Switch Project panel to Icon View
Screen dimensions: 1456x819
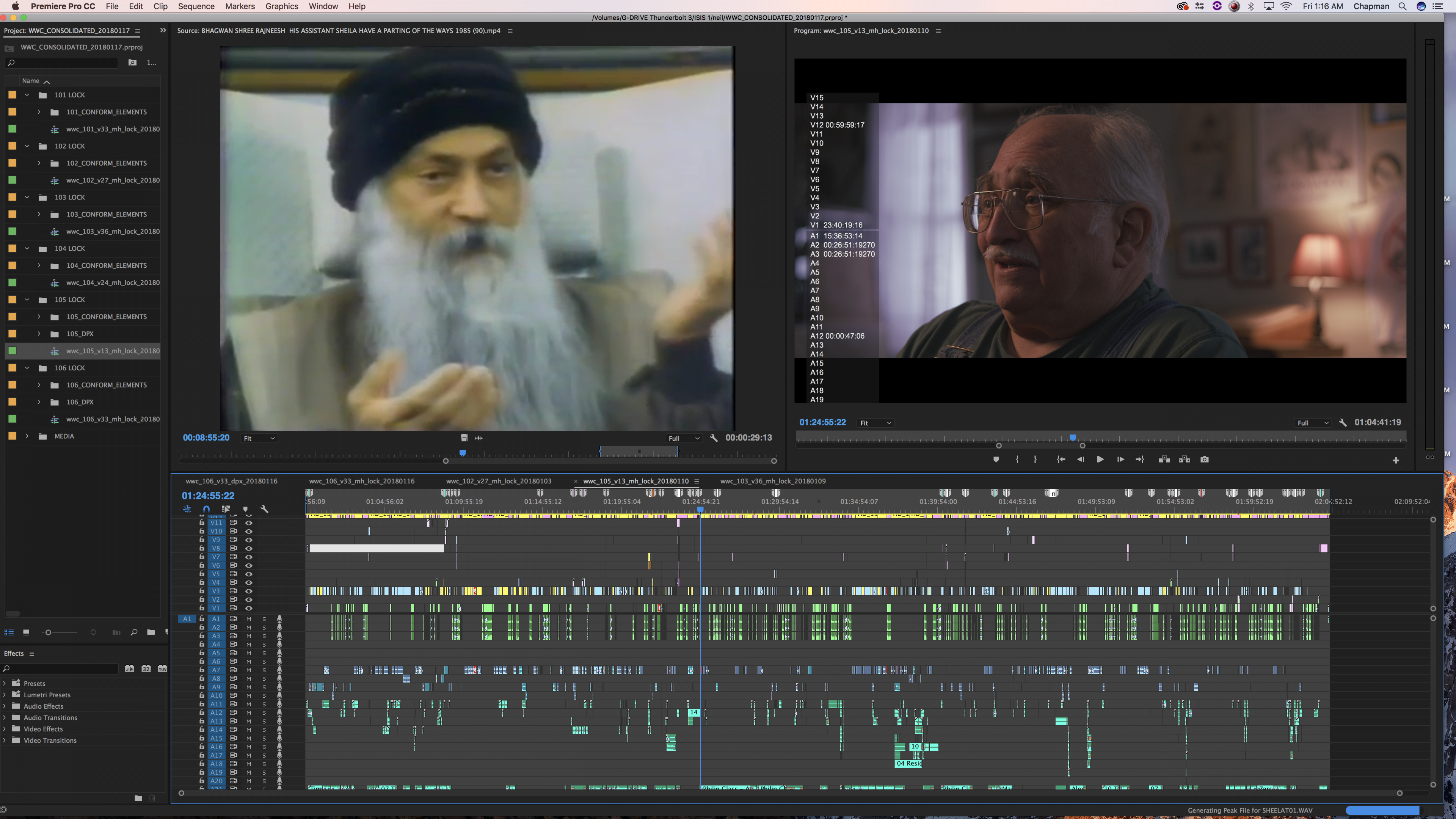coord(26,632)
